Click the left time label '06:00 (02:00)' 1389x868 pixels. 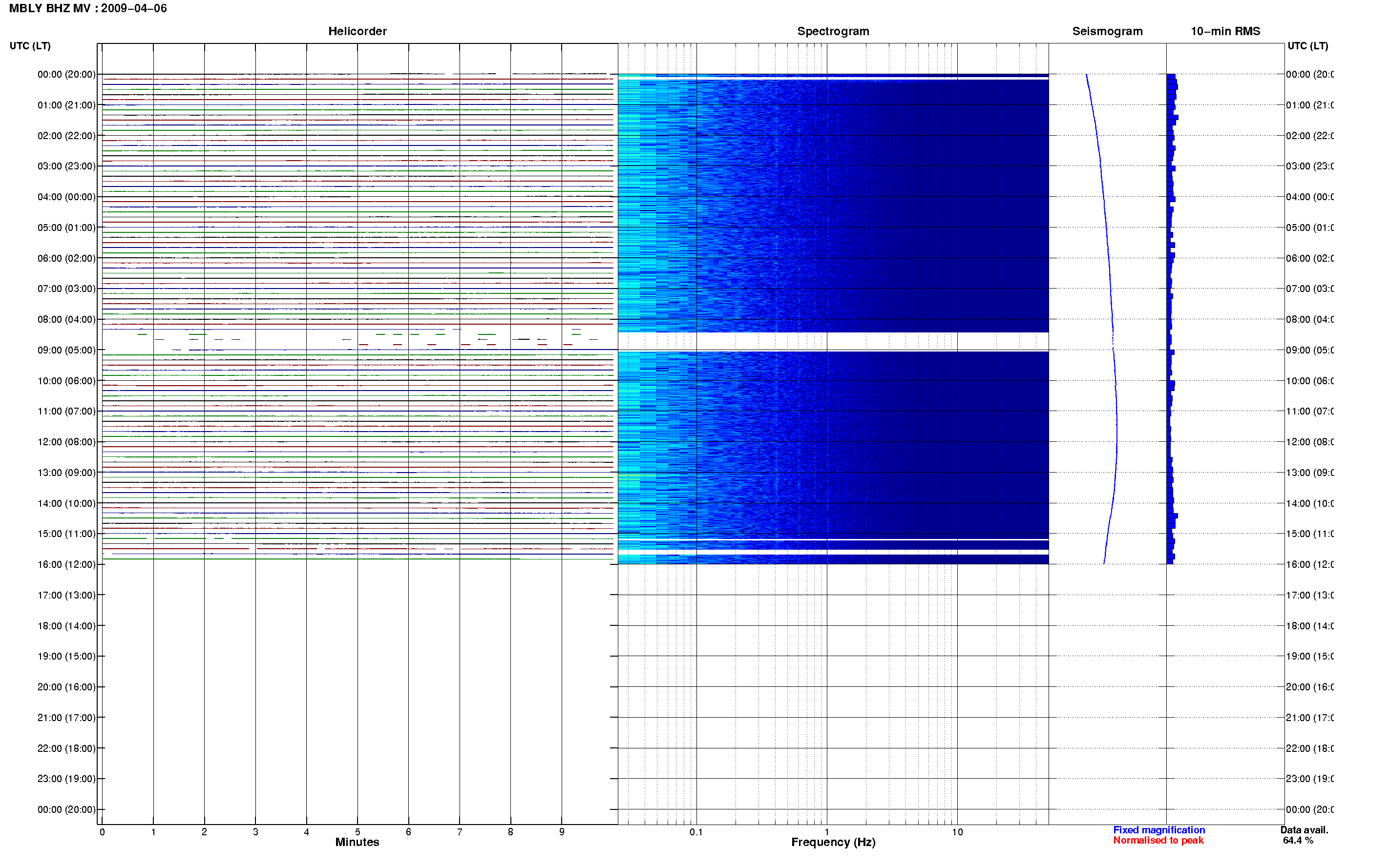coord(66,258)
